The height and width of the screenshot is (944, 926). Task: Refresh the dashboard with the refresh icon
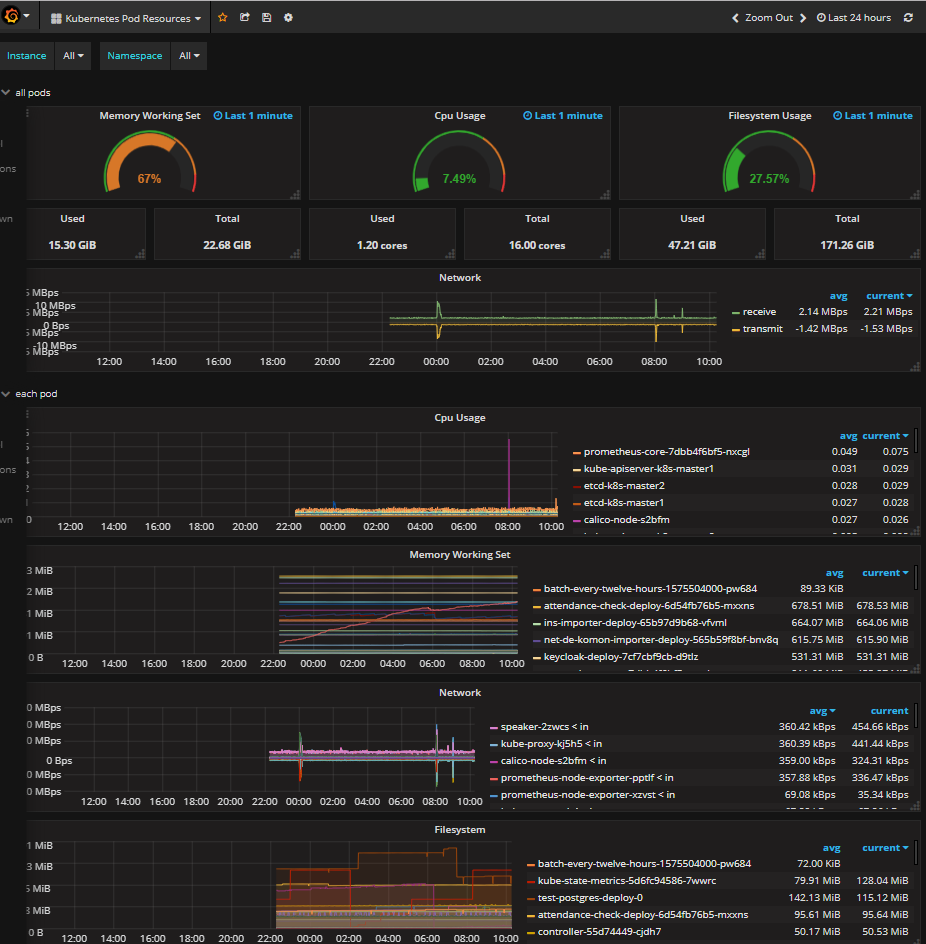click(x=908, y=18)
